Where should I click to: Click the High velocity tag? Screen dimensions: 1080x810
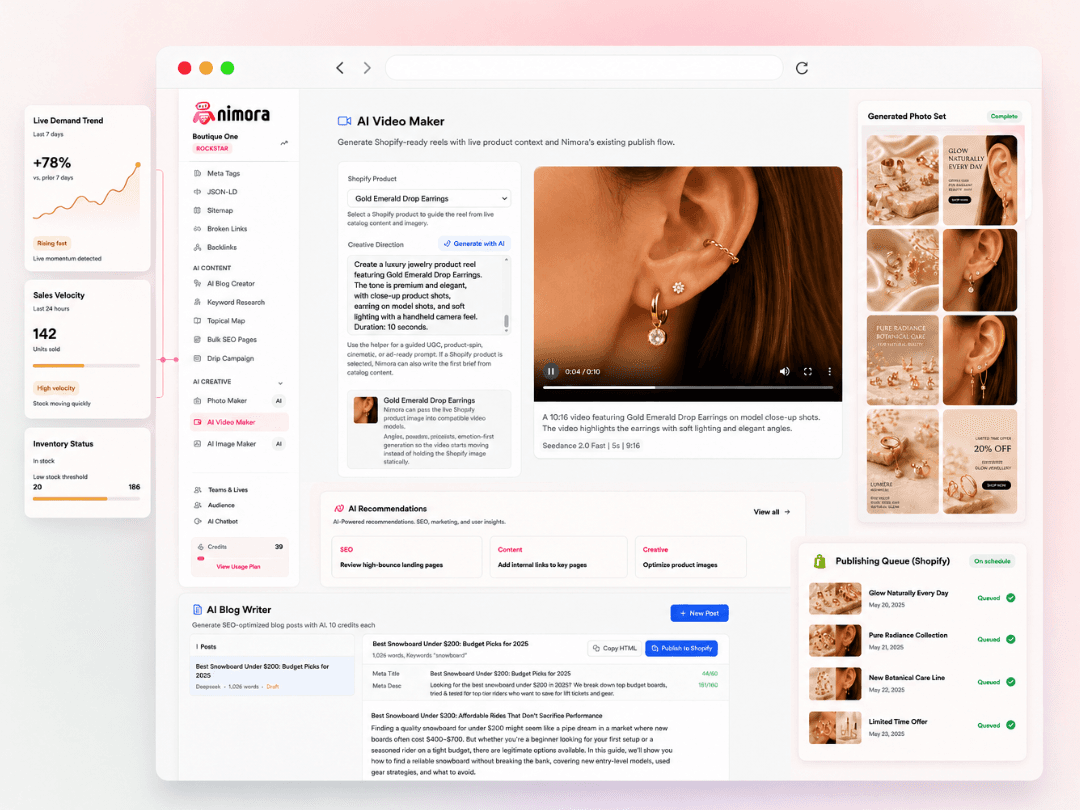pyautogui.click(x=56, y=388)
